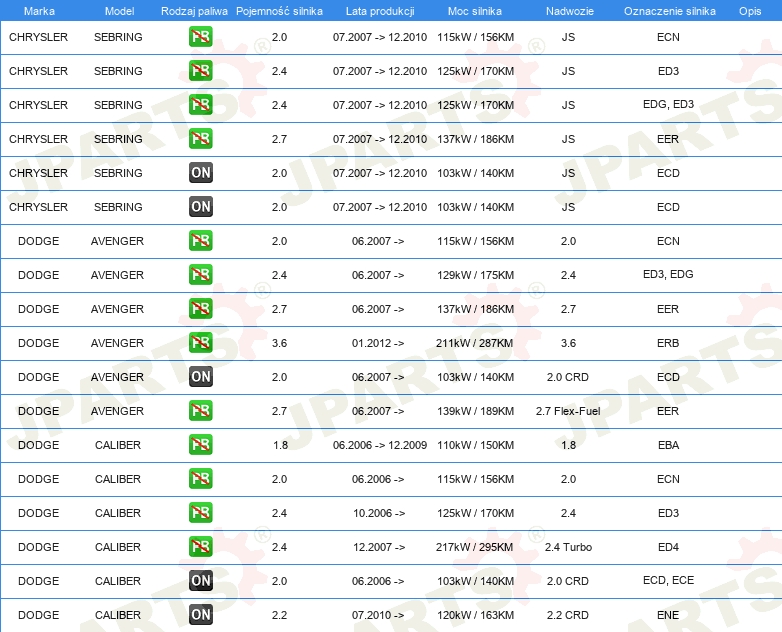This screenshot has height=632, width=782.
Task: Select engine code cell 'EDG, ED3'
Action: [x=668, y=104]
